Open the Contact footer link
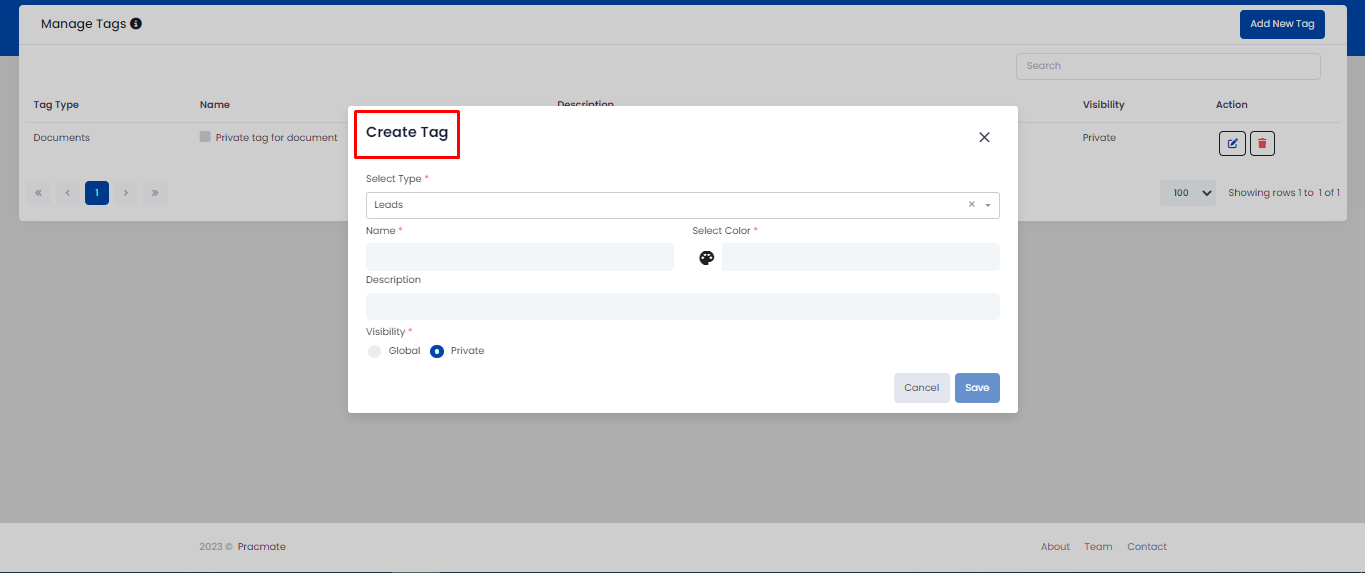The width and height of the screenshot is (1365, 573). coord(1147,547)
